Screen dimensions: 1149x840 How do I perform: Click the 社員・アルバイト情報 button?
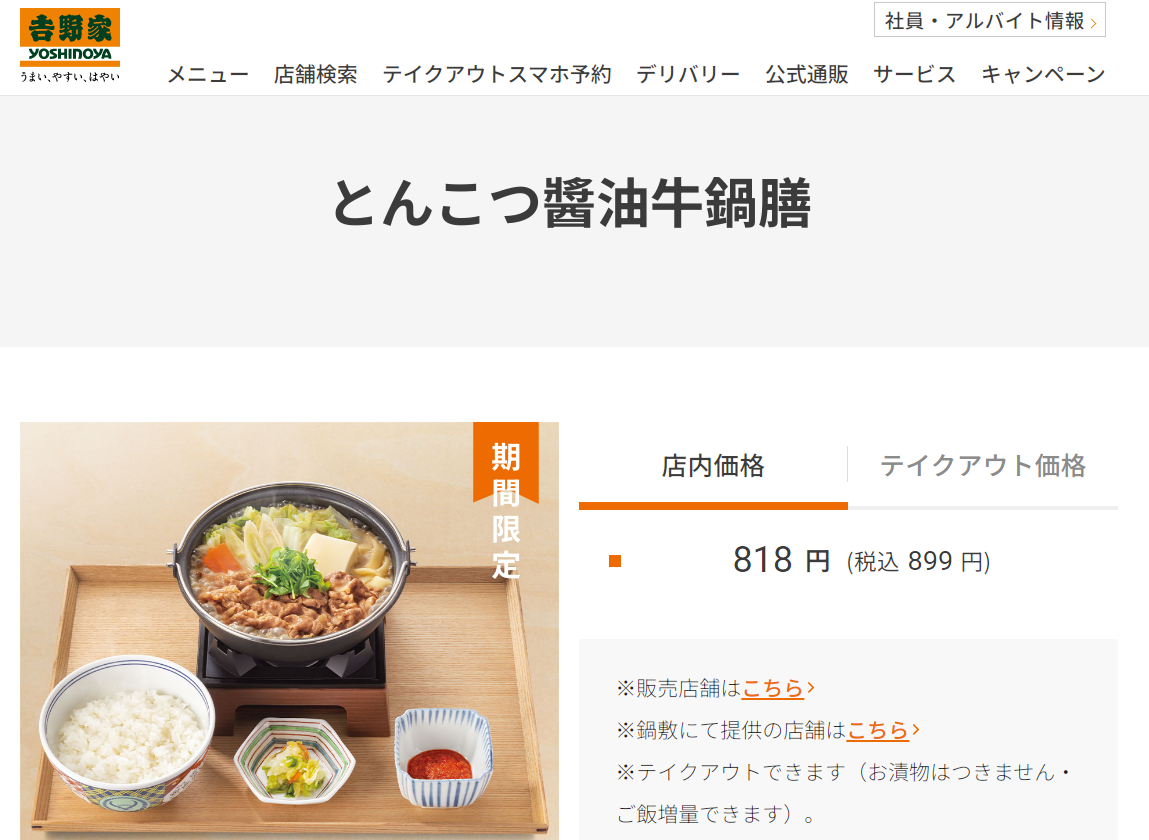click(x=989, y=20)
